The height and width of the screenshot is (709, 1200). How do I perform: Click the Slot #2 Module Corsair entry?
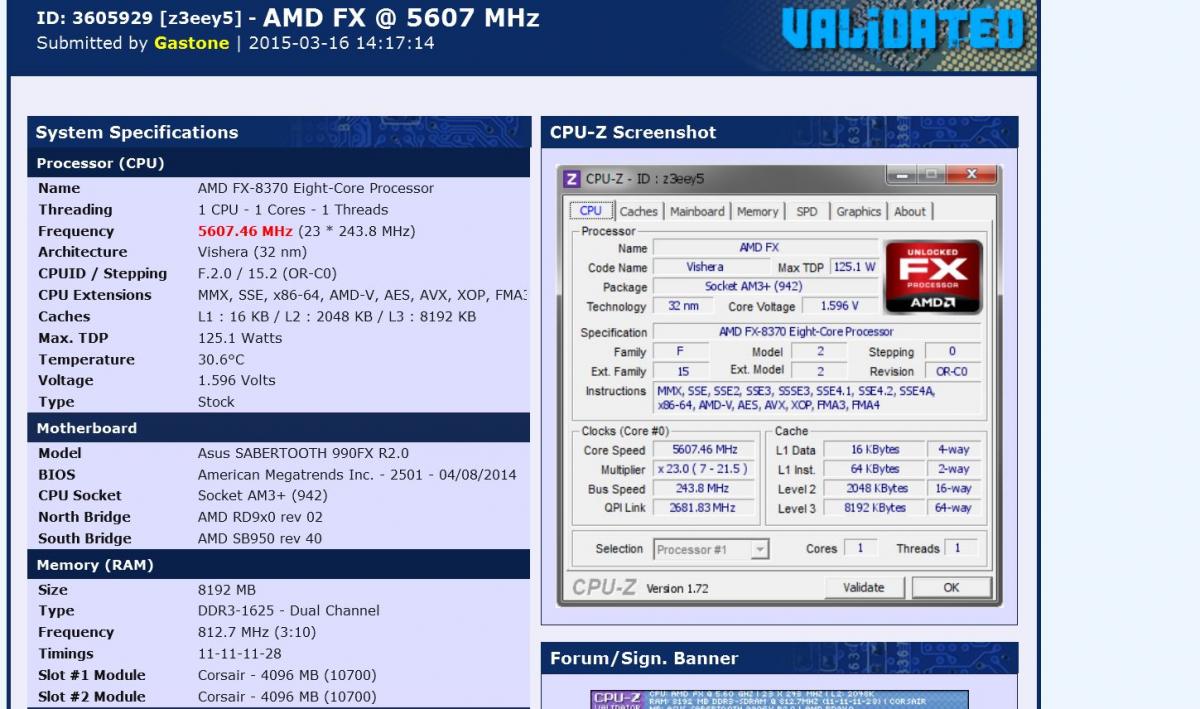[x=287, y=697]
